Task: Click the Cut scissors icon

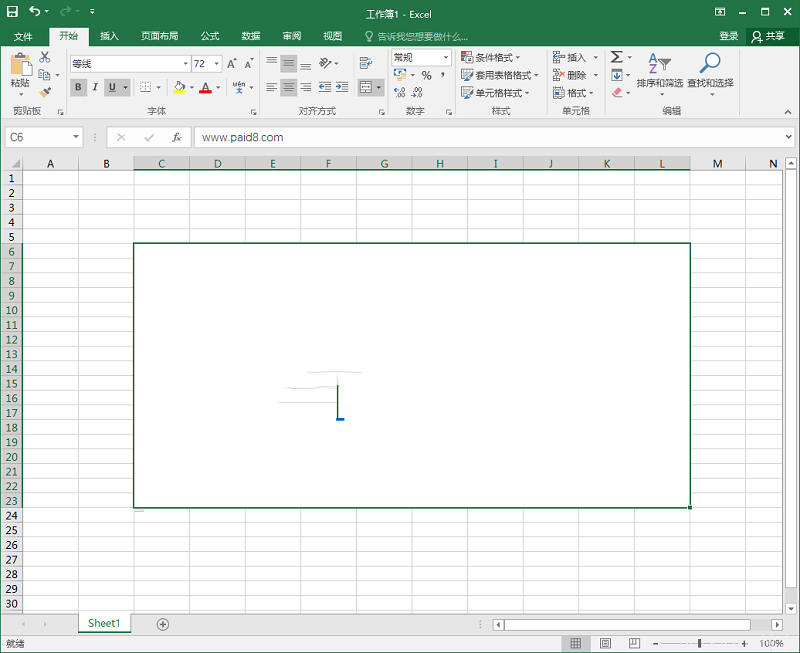Action: tap(45, 57)
